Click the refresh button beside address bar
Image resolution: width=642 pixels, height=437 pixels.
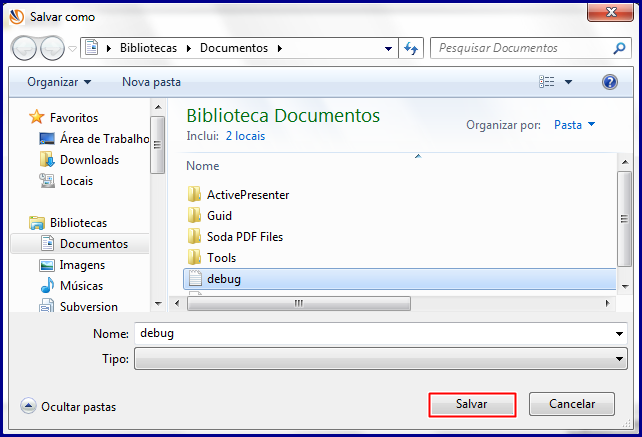(x=411, y=48)
